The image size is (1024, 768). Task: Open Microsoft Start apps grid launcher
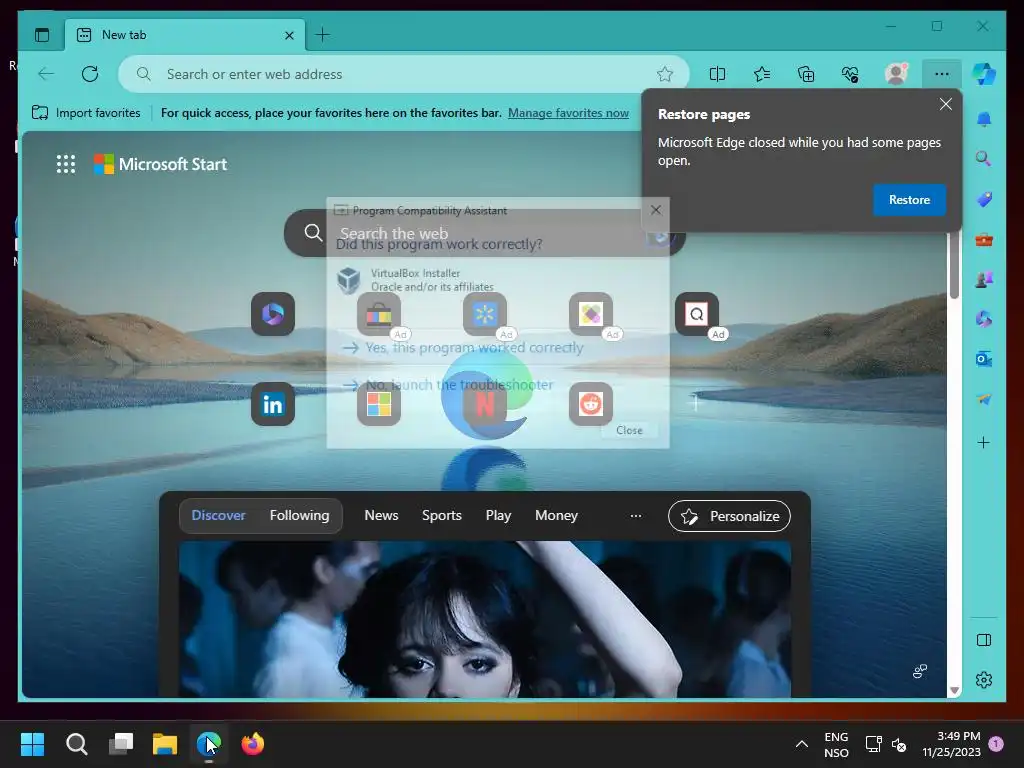click(x=66, y=164)
